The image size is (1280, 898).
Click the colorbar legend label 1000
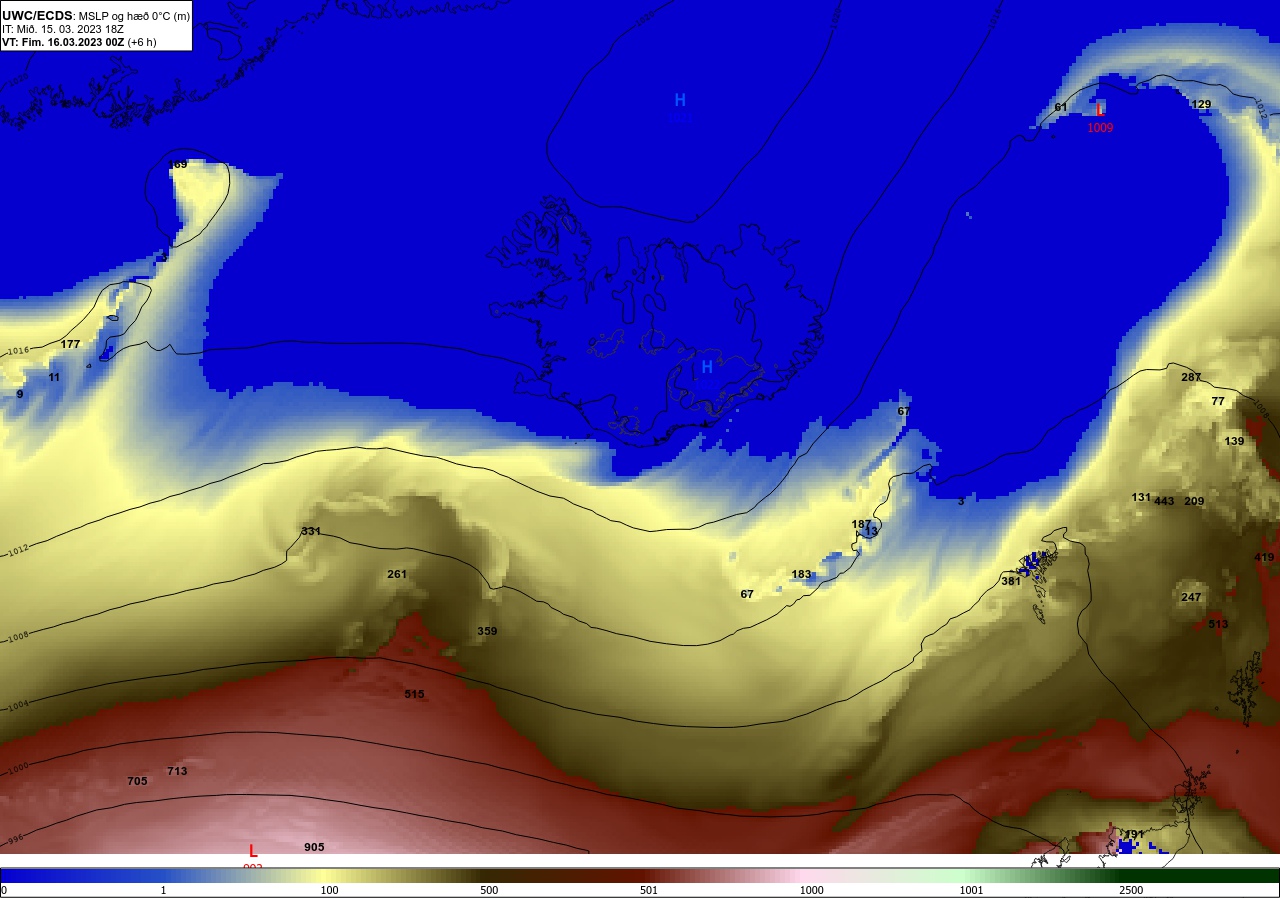point(811,890)
